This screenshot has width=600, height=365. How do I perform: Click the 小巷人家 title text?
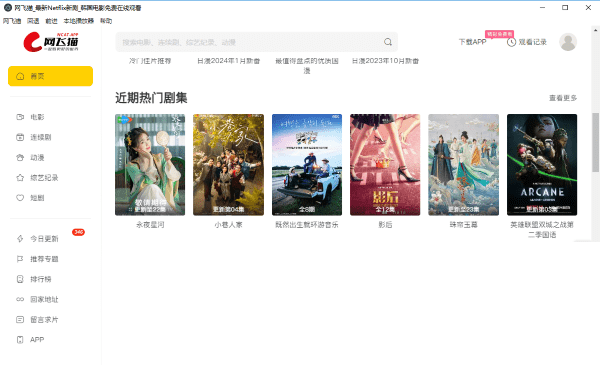pyautogui.click(x=228, y=225)
